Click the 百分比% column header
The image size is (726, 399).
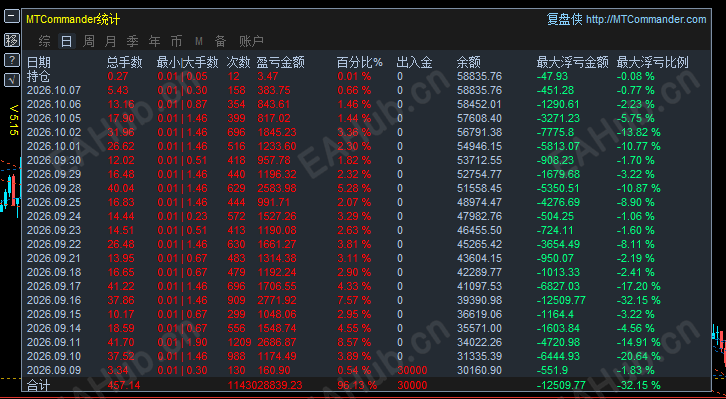[x=360, y=62]
